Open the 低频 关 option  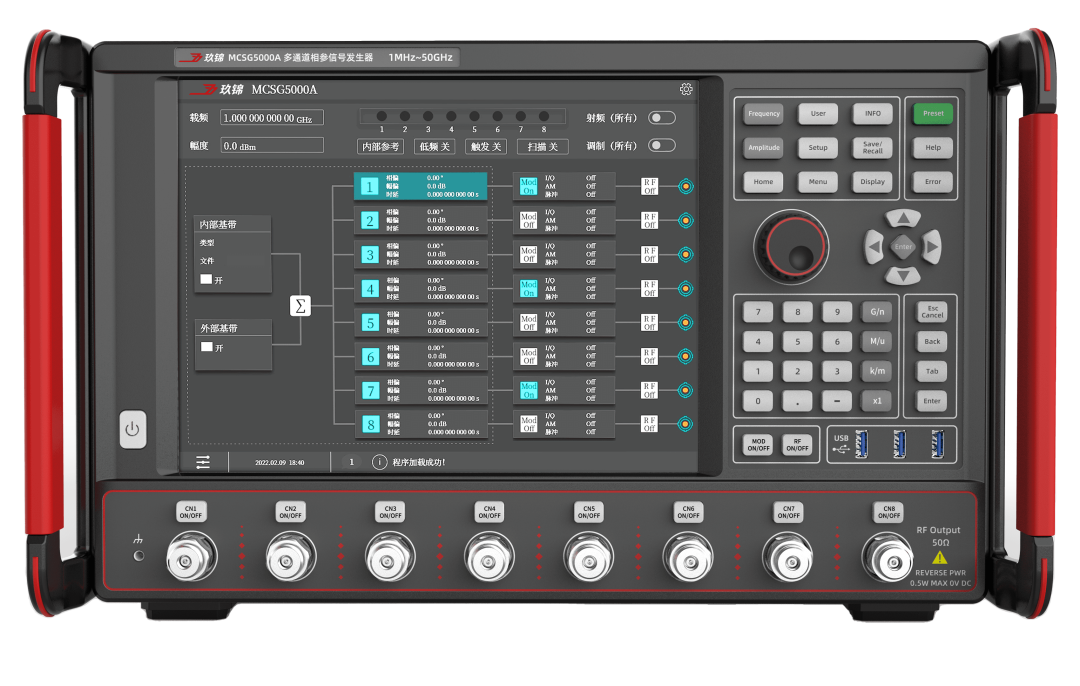coord(435,147)
